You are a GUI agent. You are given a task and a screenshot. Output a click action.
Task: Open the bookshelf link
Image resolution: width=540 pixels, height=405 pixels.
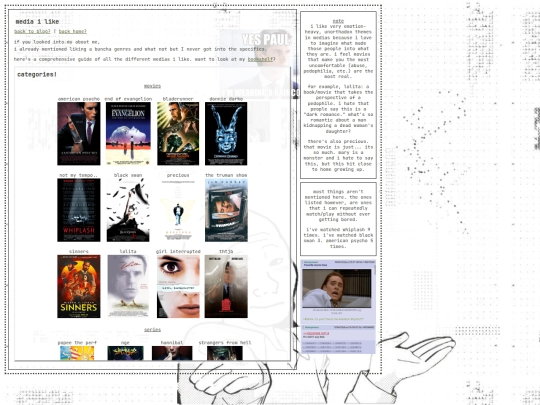260,59
